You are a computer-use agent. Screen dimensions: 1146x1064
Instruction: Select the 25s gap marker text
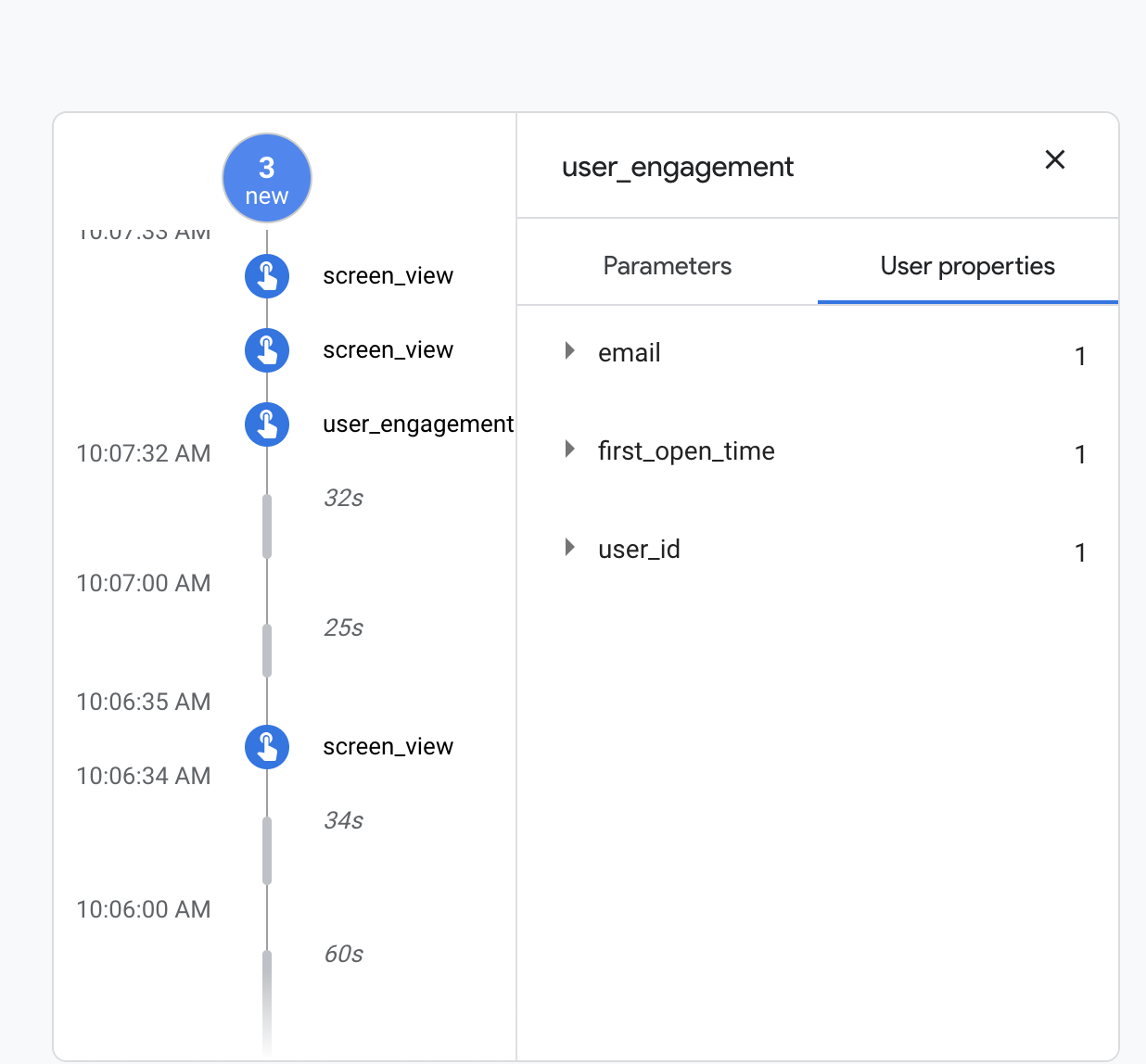tap(343, 628)
